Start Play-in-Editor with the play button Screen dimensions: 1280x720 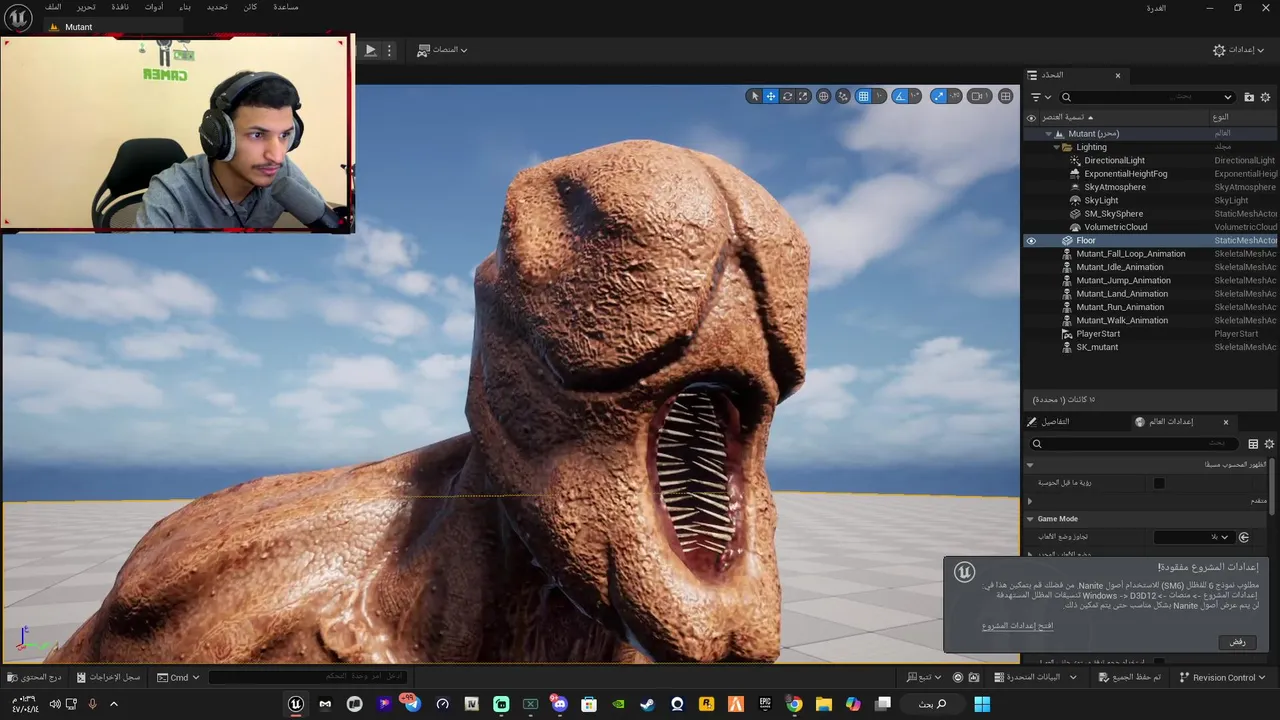(370, 50)
